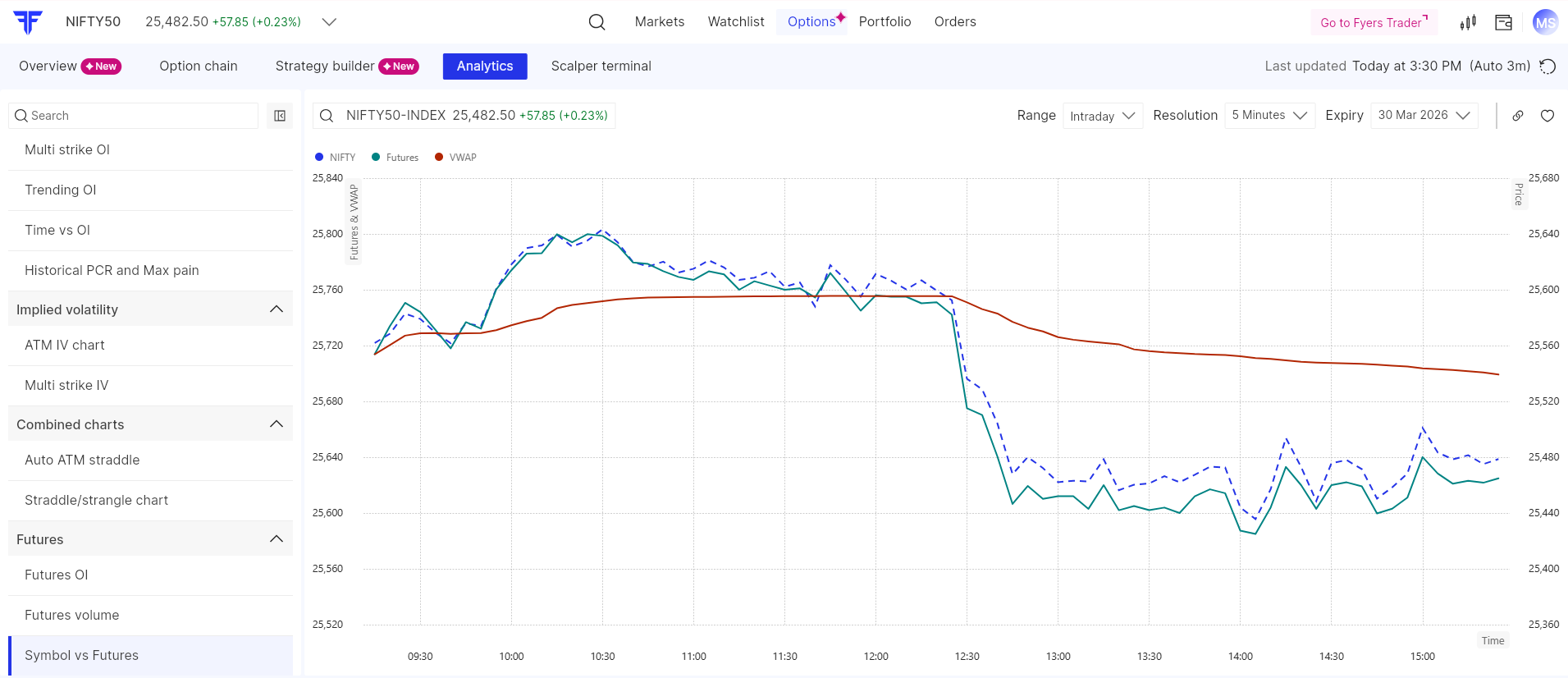Image resolution: width=1568 pixels, height=678 pixels.
Task: Open the wallet funds icon
Action: click(1503, 22)
